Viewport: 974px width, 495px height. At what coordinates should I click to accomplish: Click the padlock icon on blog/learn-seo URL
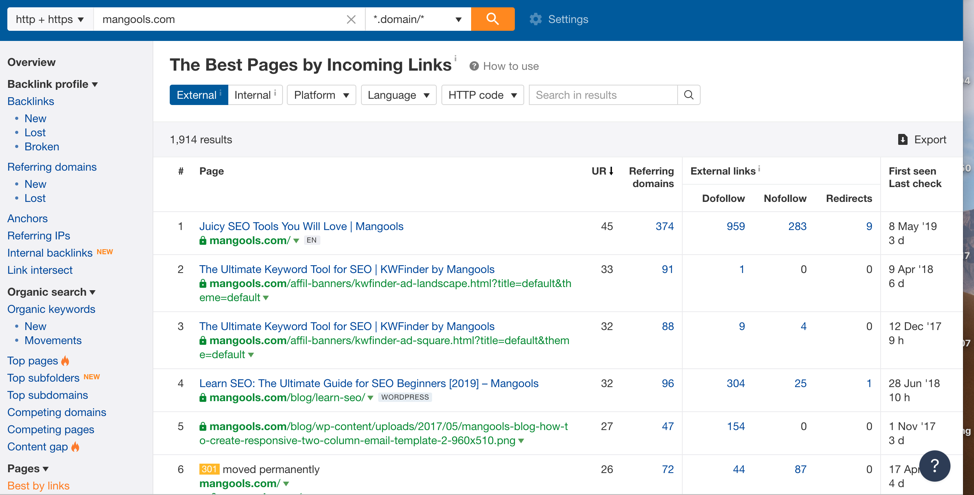203,397
